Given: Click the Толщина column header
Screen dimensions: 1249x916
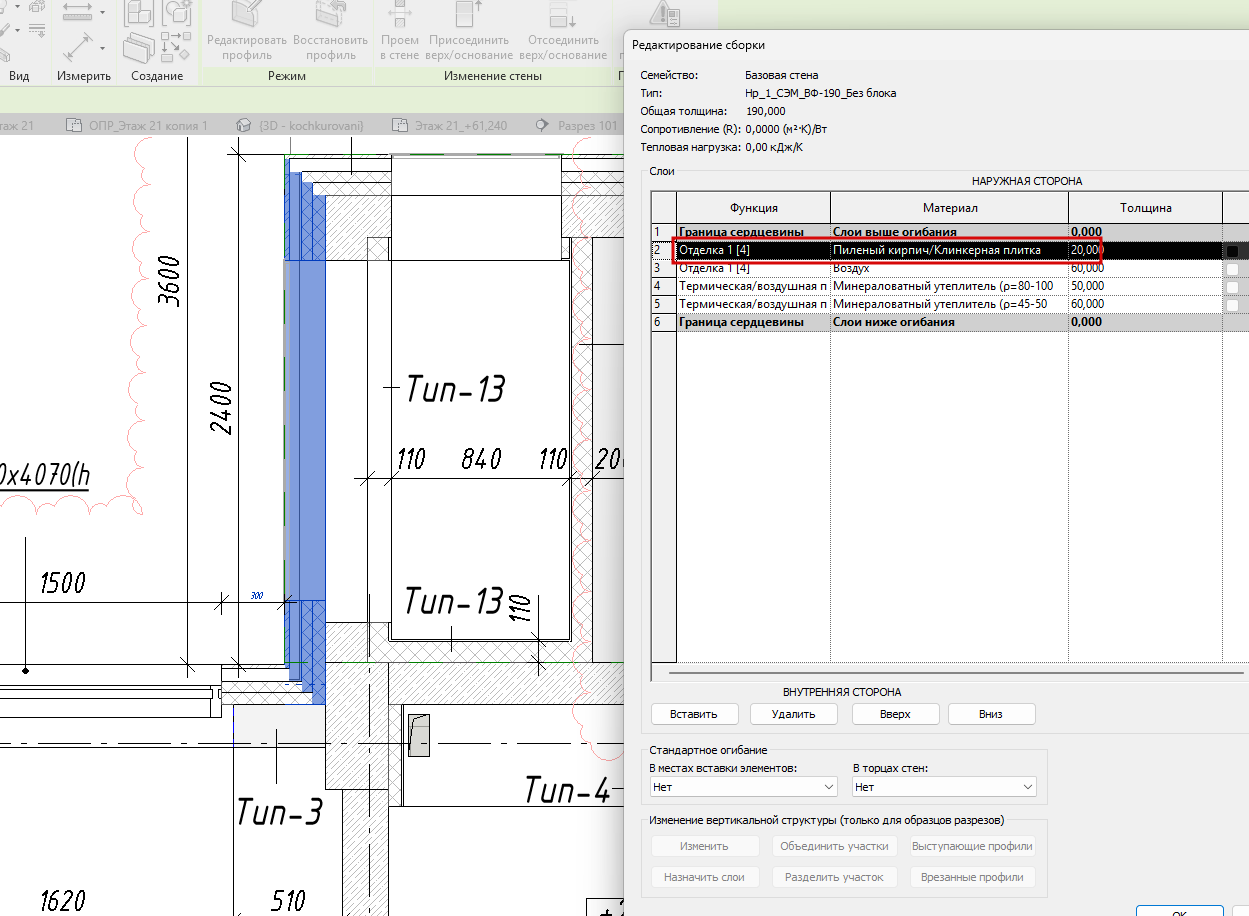Looking at the screenshot, I should tap(1145, 208).
